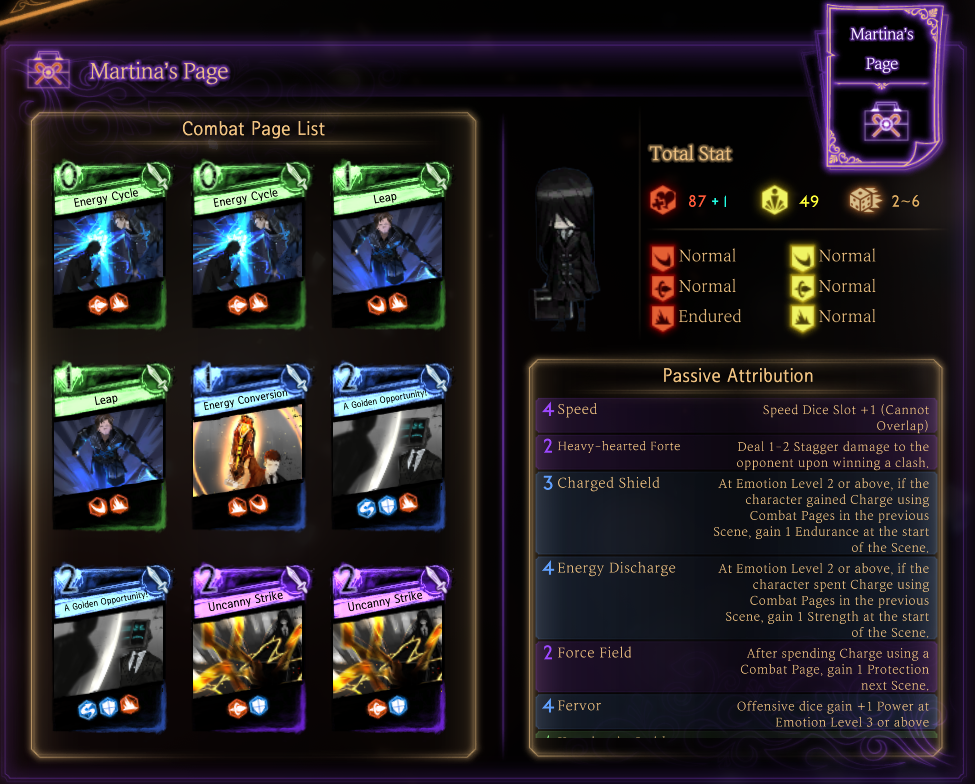
Task: Click the gift box icon on the bookmark
Action: [x=886, y=122]
